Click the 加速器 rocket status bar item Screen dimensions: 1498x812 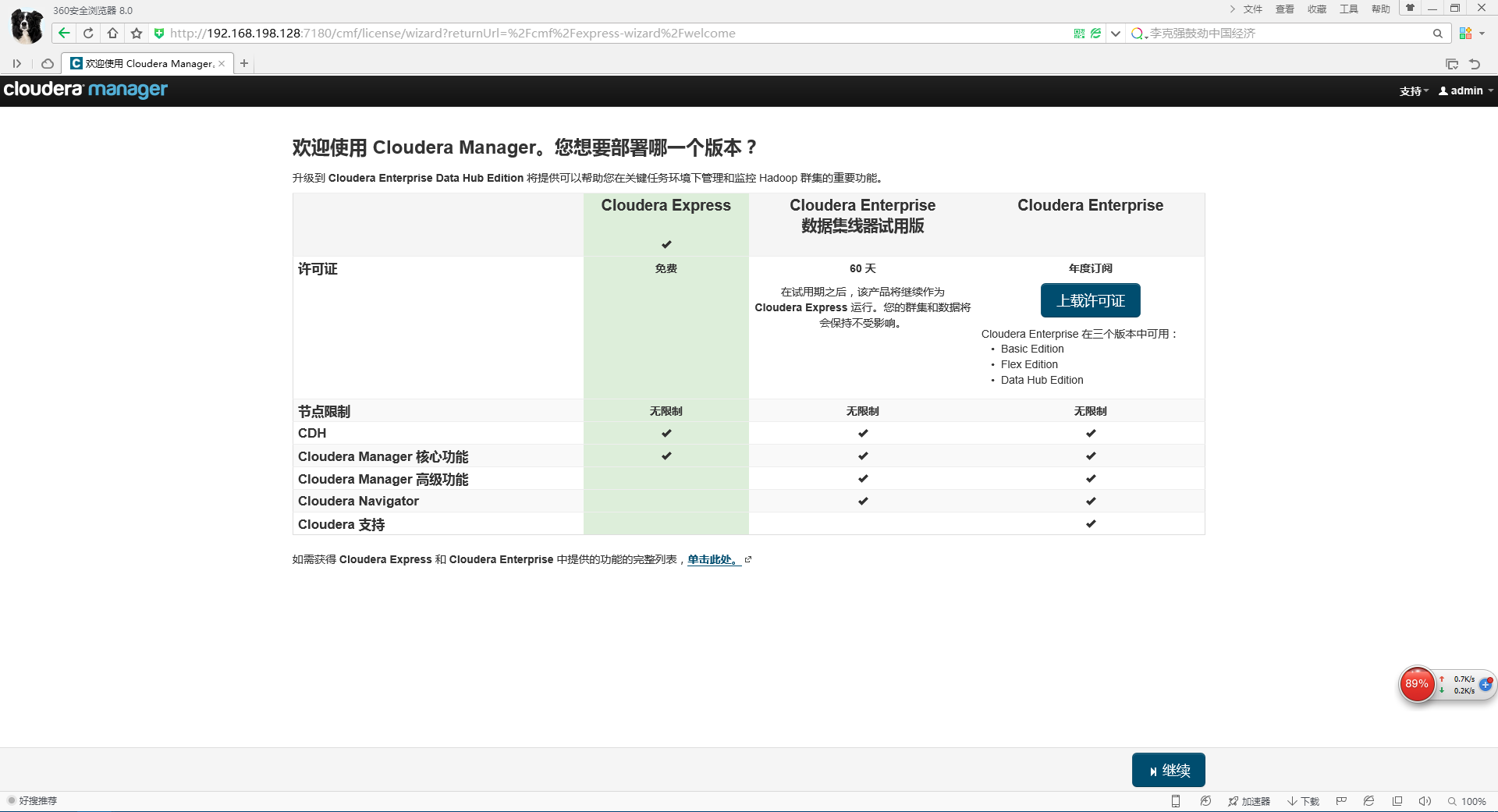[x=1248, y=801]
